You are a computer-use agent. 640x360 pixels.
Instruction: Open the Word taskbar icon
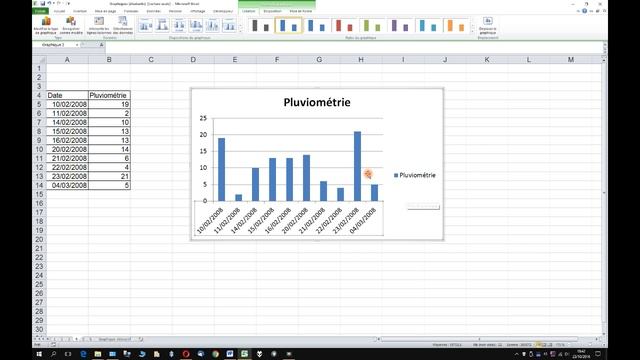(230, 354)
